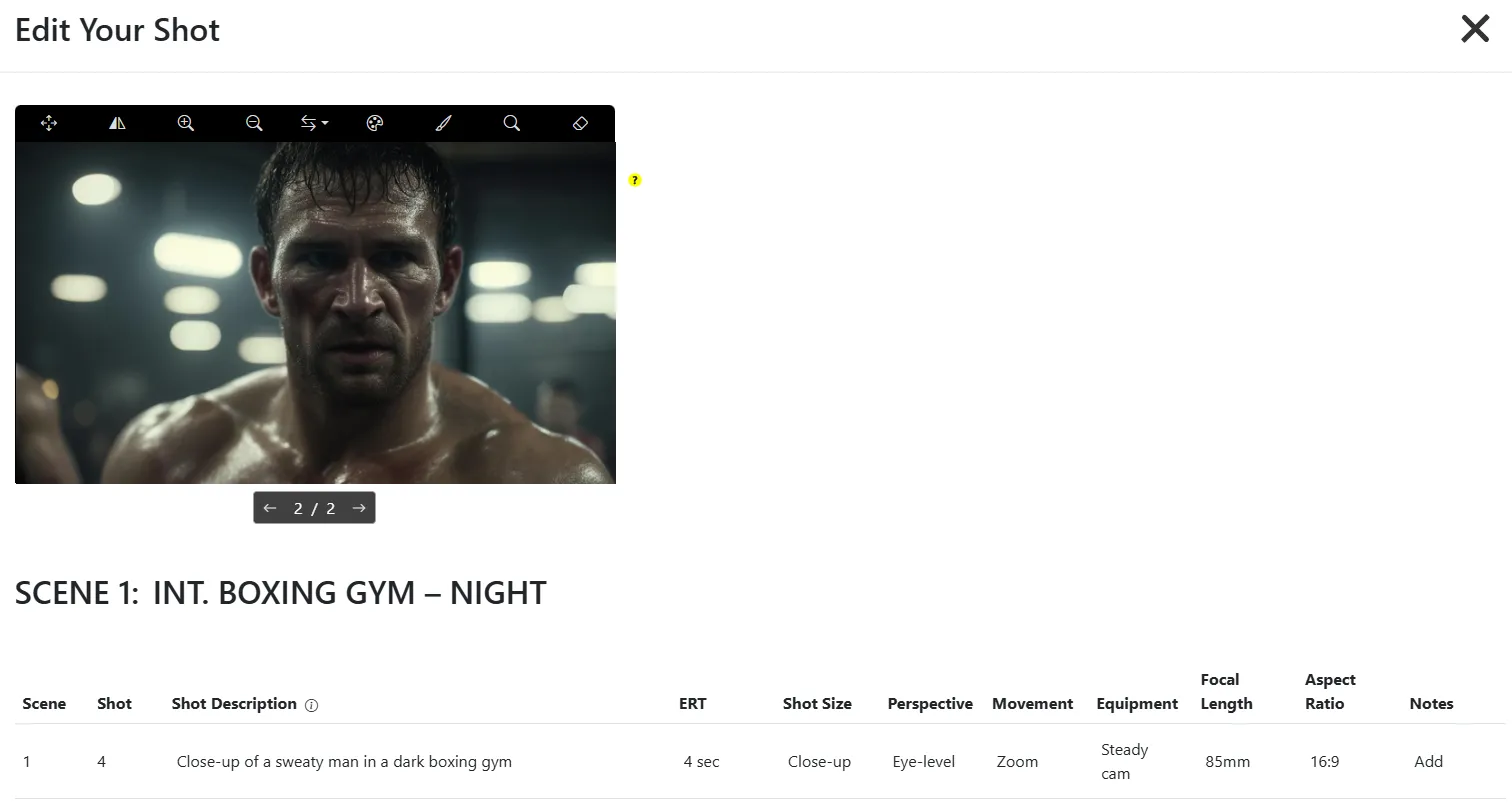The height and width of the screenshot is (810, 1512).
Task: Close the Edit Your Shot dialog
Action: click(1475, 29)
